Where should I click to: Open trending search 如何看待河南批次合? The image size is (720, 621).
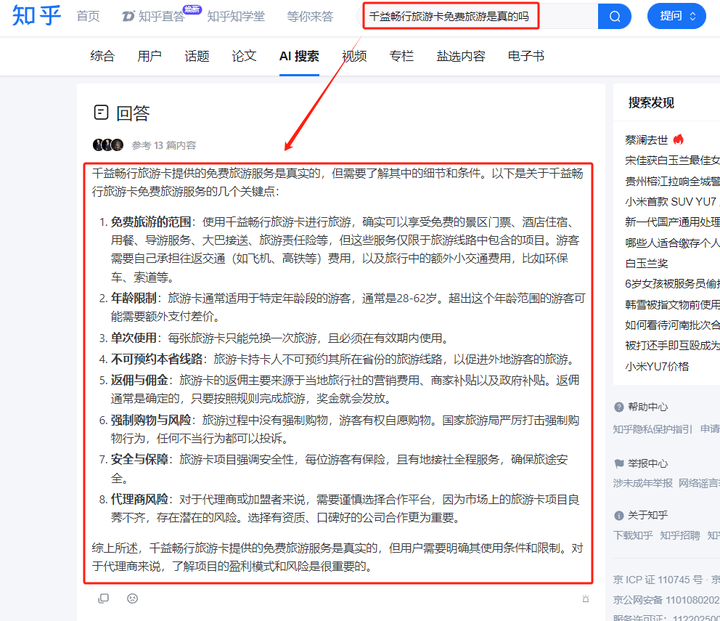[672, 325]
